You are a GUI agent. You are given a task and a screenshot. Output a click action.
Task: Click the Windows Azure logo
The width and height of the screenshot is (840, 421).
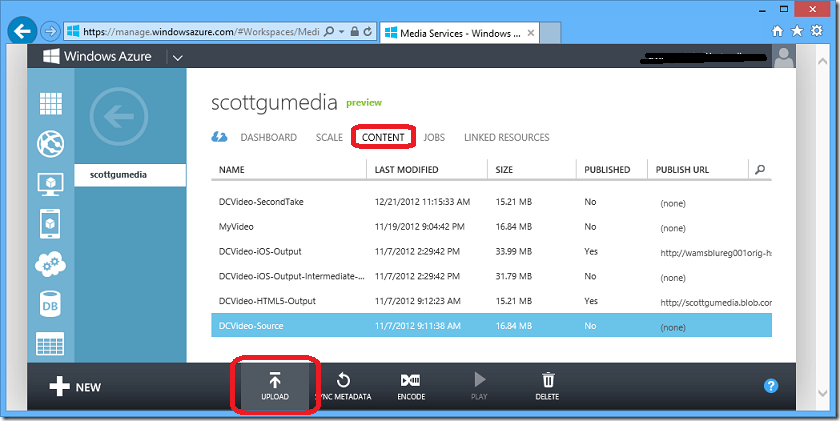coord(97,56)
